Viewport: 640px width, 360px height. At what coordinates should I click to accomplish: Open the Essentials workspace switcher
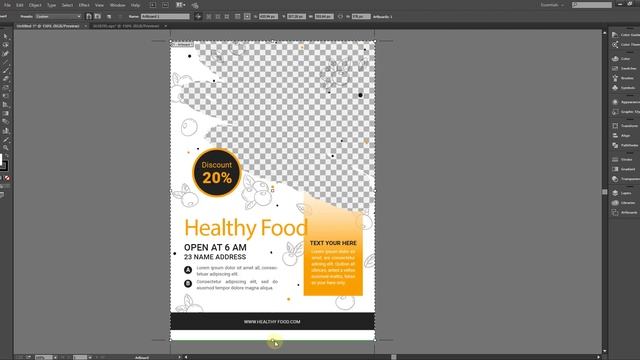click(x=552, y=5)
